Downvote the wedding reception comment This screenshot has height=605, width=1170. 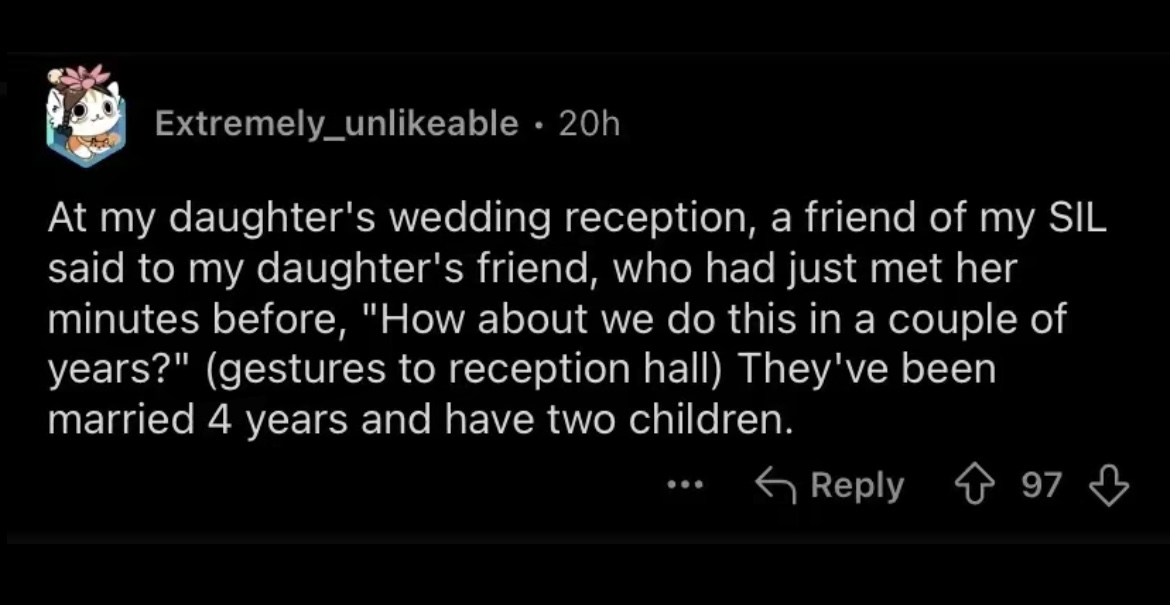click(1107, 486)
